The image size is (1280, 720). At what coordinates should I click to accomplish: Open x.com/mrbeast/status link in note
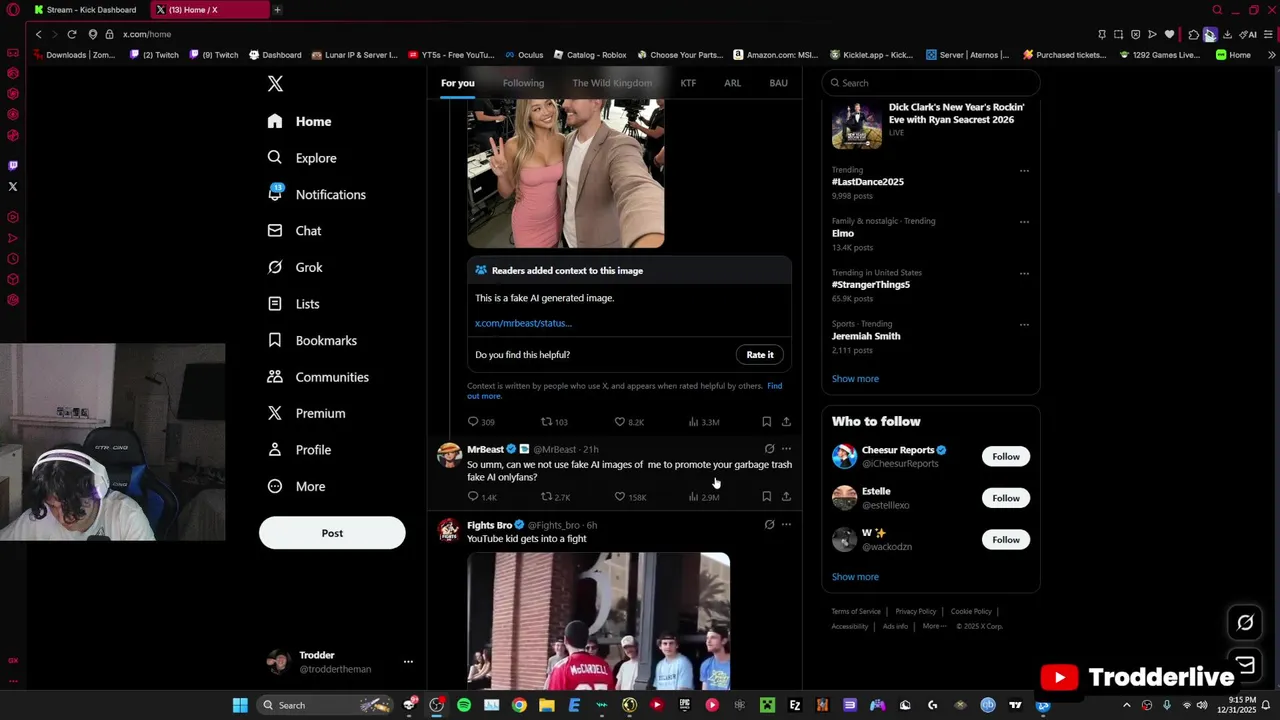[x=523, y=323]
